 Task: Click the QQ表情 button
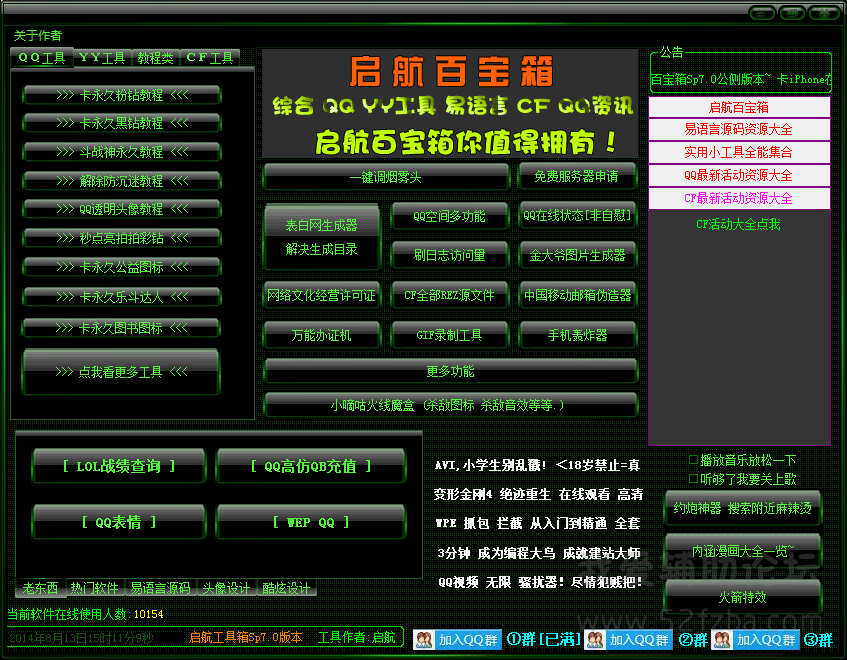coord(119,522)
